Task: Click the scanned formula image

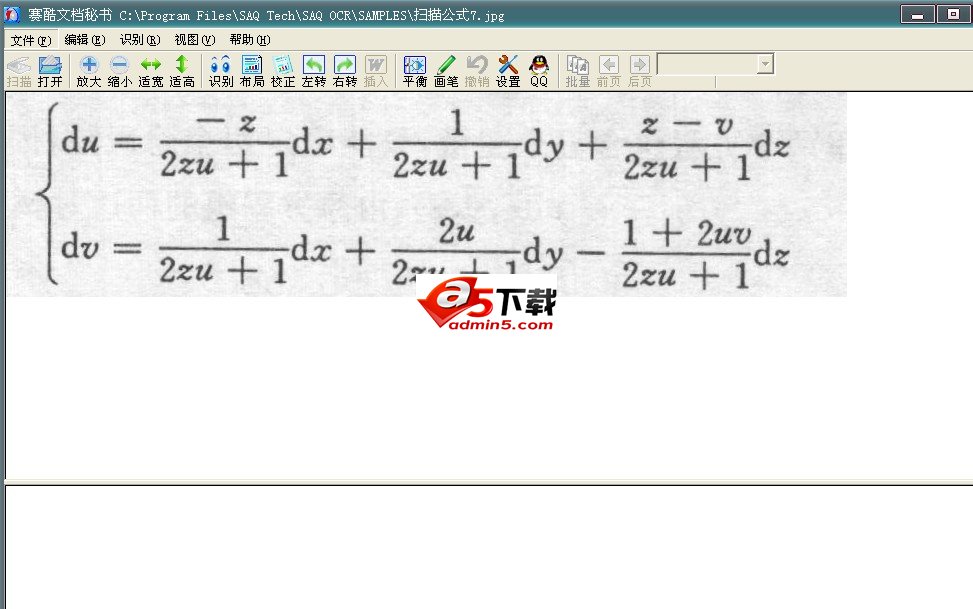Action: pyautogui.click(x=427, y=194)
